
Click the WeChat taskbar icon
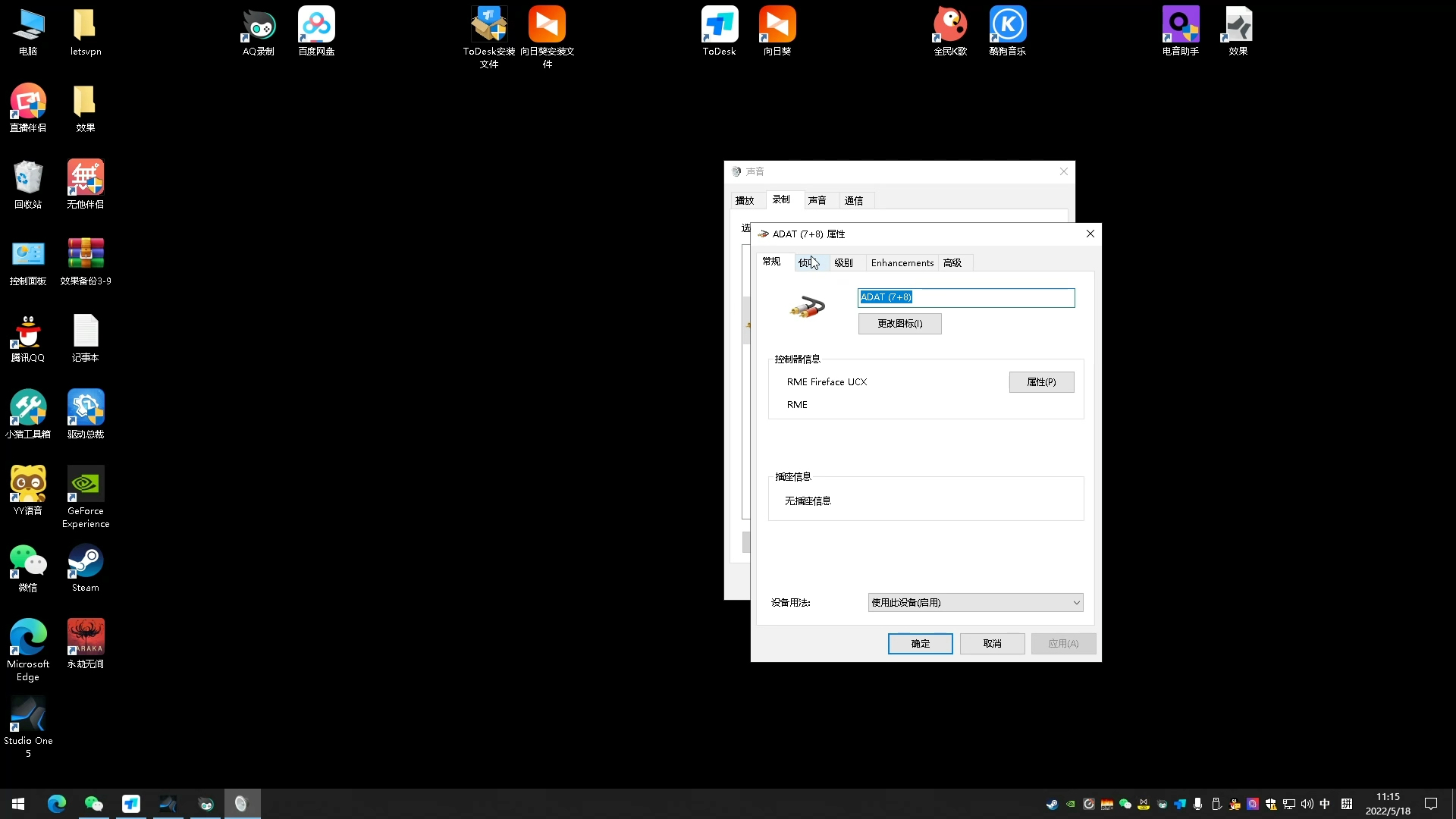(x=93, y=804)
